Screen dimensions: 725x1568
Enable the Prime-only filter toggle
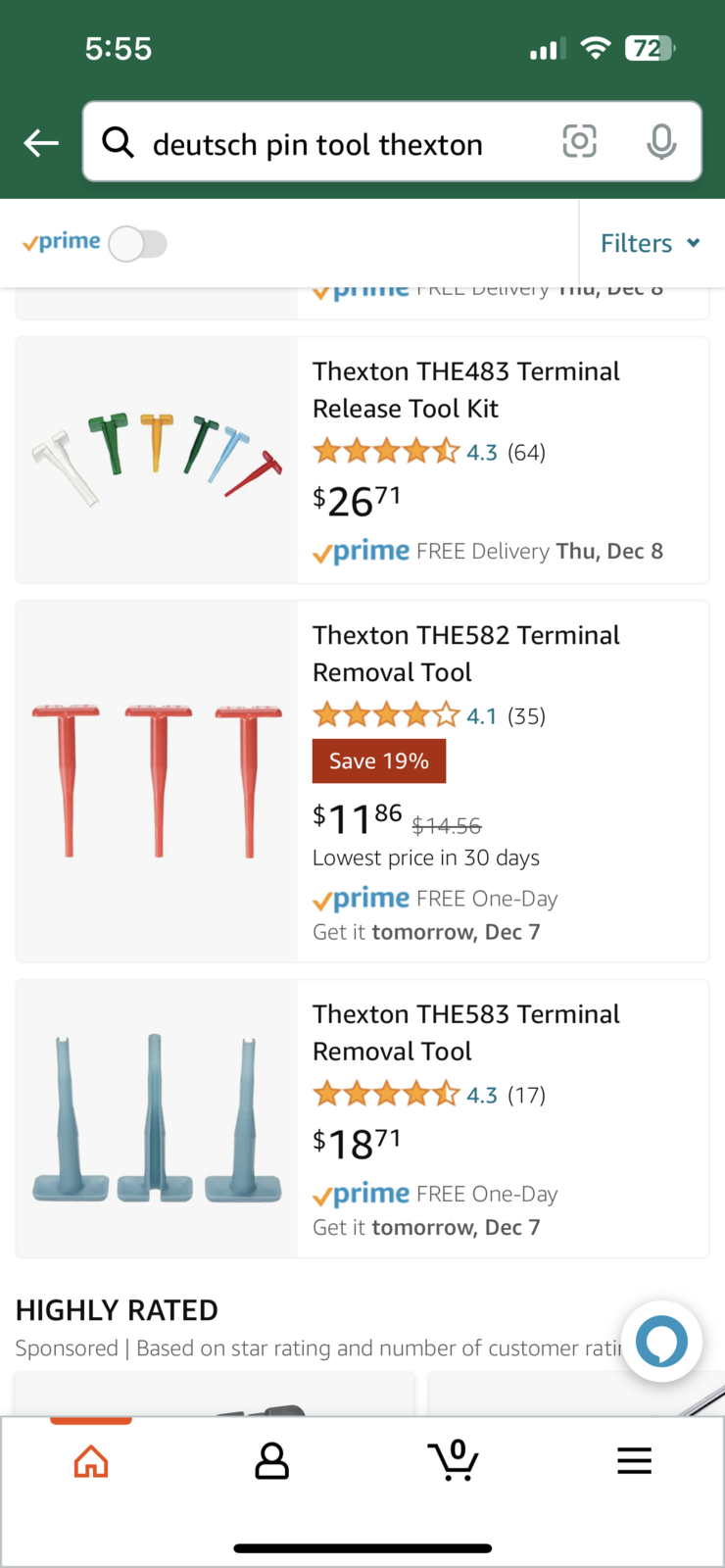click(138, 244)
